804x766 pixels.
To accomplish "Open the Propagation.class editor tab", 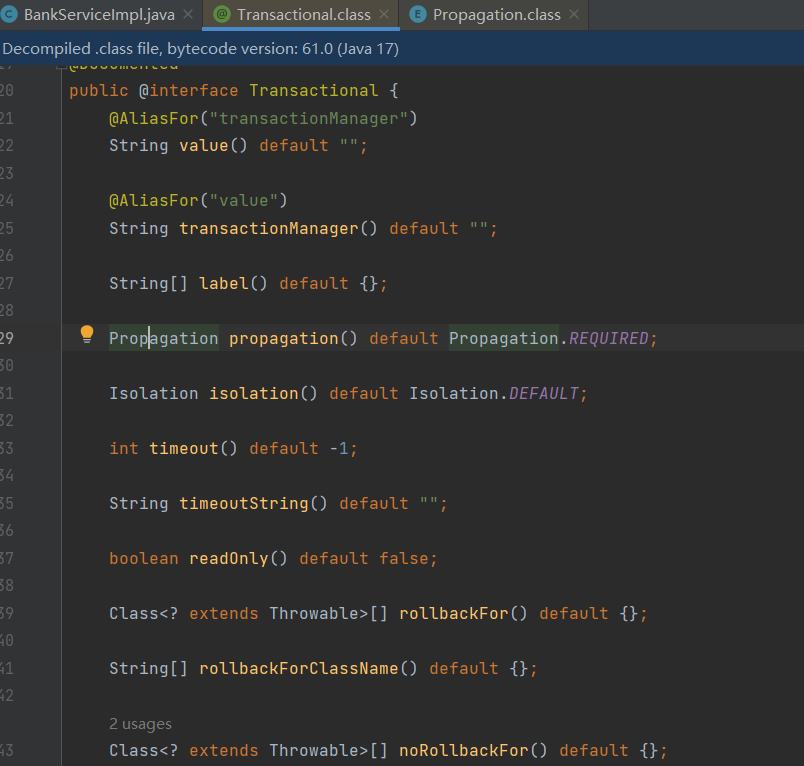I will tap(496, 15).
